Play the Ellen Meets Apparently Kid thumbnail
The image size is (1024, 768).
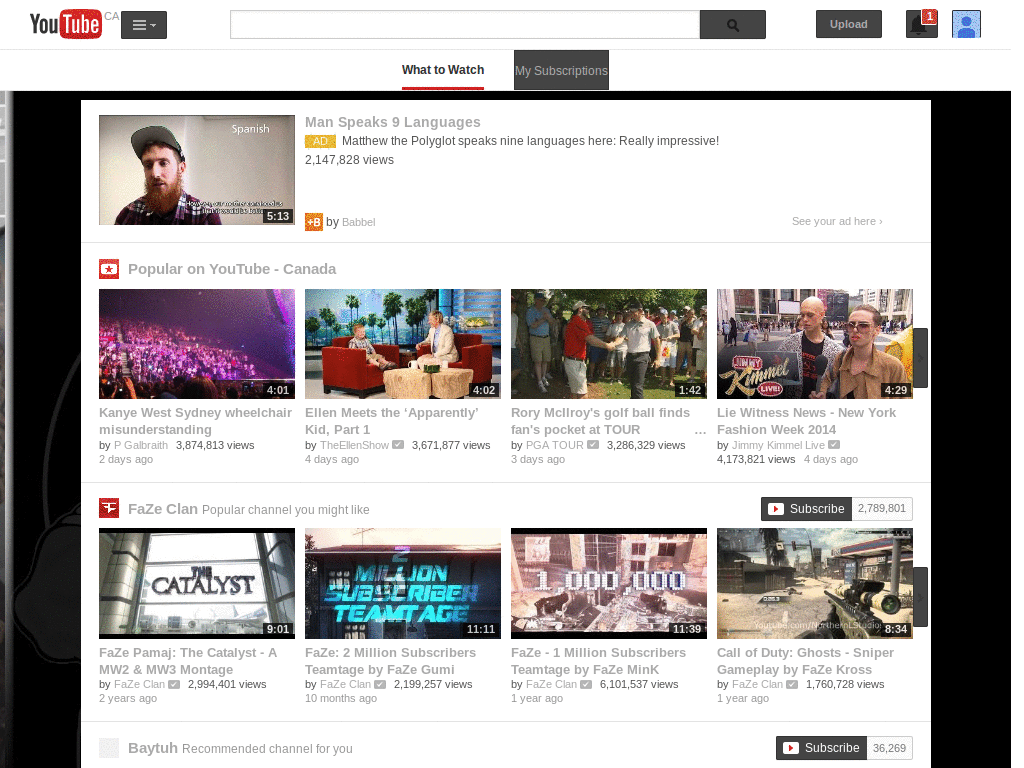pos(403,344)
